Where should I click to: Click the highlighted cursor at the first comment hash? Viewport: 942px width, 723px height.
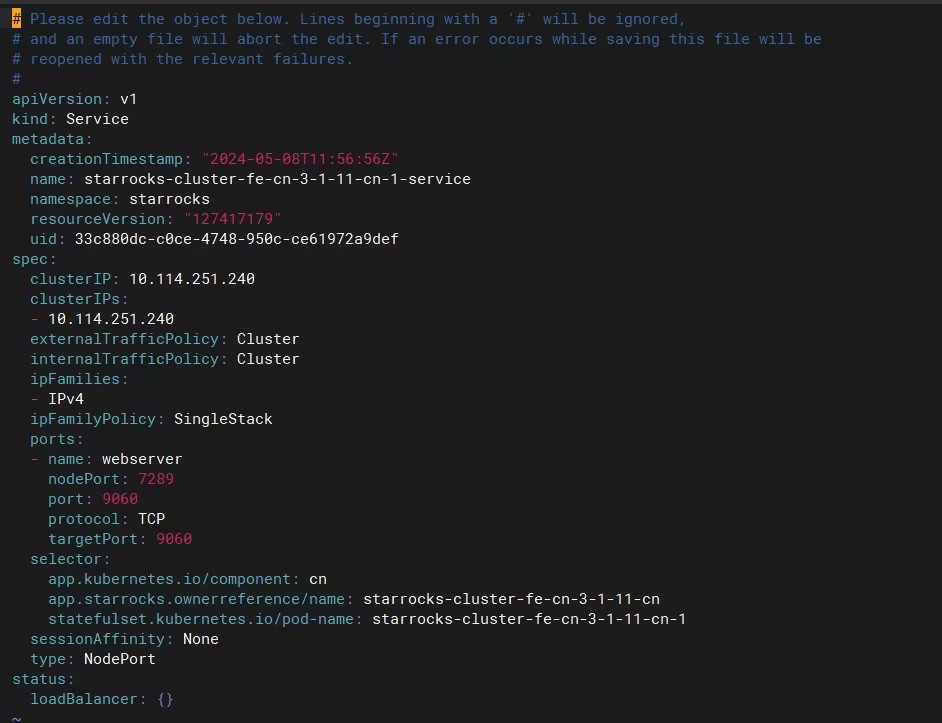coord(16,19)
